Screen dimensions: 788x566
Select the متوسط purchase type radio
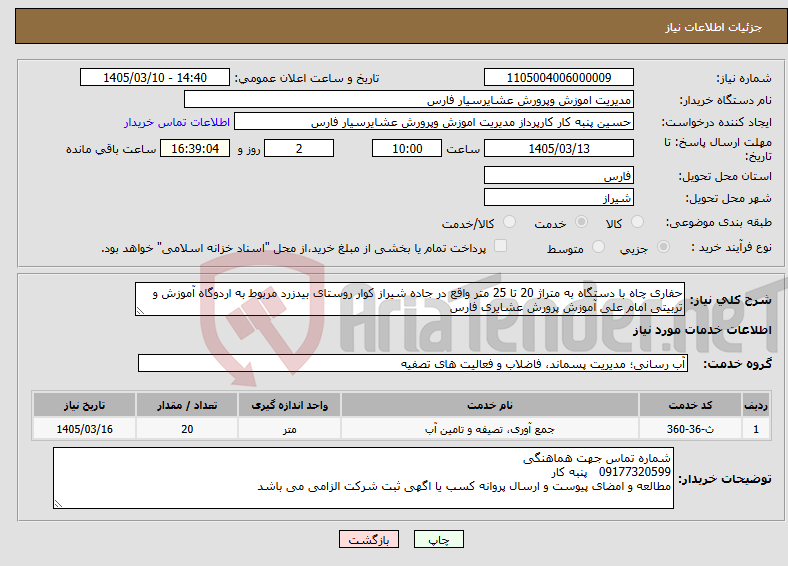coord(598,246)
